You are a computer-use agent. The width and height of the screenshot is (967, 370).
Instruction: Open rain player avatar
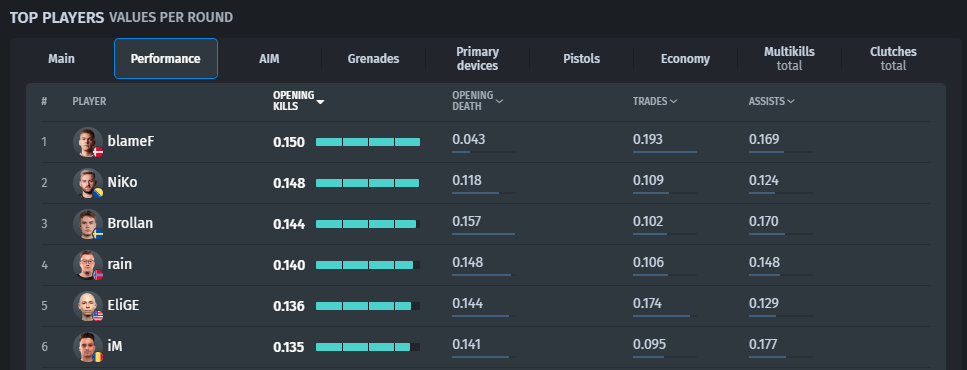pos(88,265)
